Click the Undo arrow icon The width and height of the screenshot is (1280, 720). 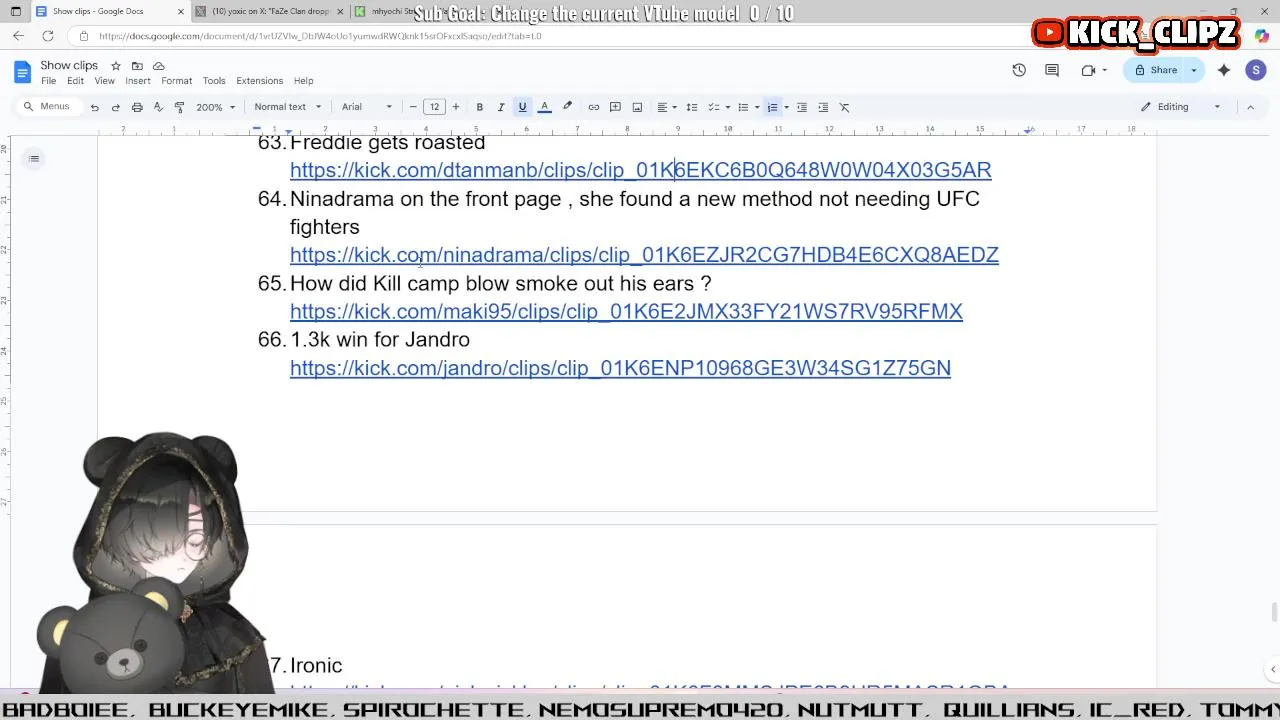[x=94, y=107]
